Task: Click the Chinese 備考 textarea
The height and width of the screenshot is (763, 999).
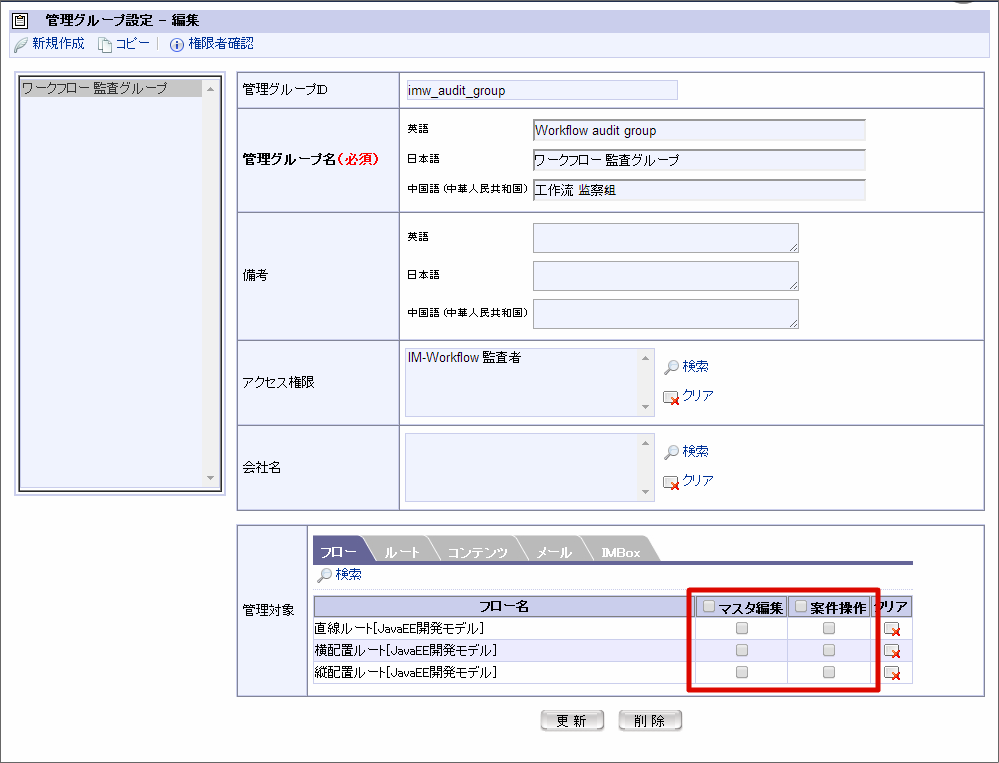Action: pos(666,314)
